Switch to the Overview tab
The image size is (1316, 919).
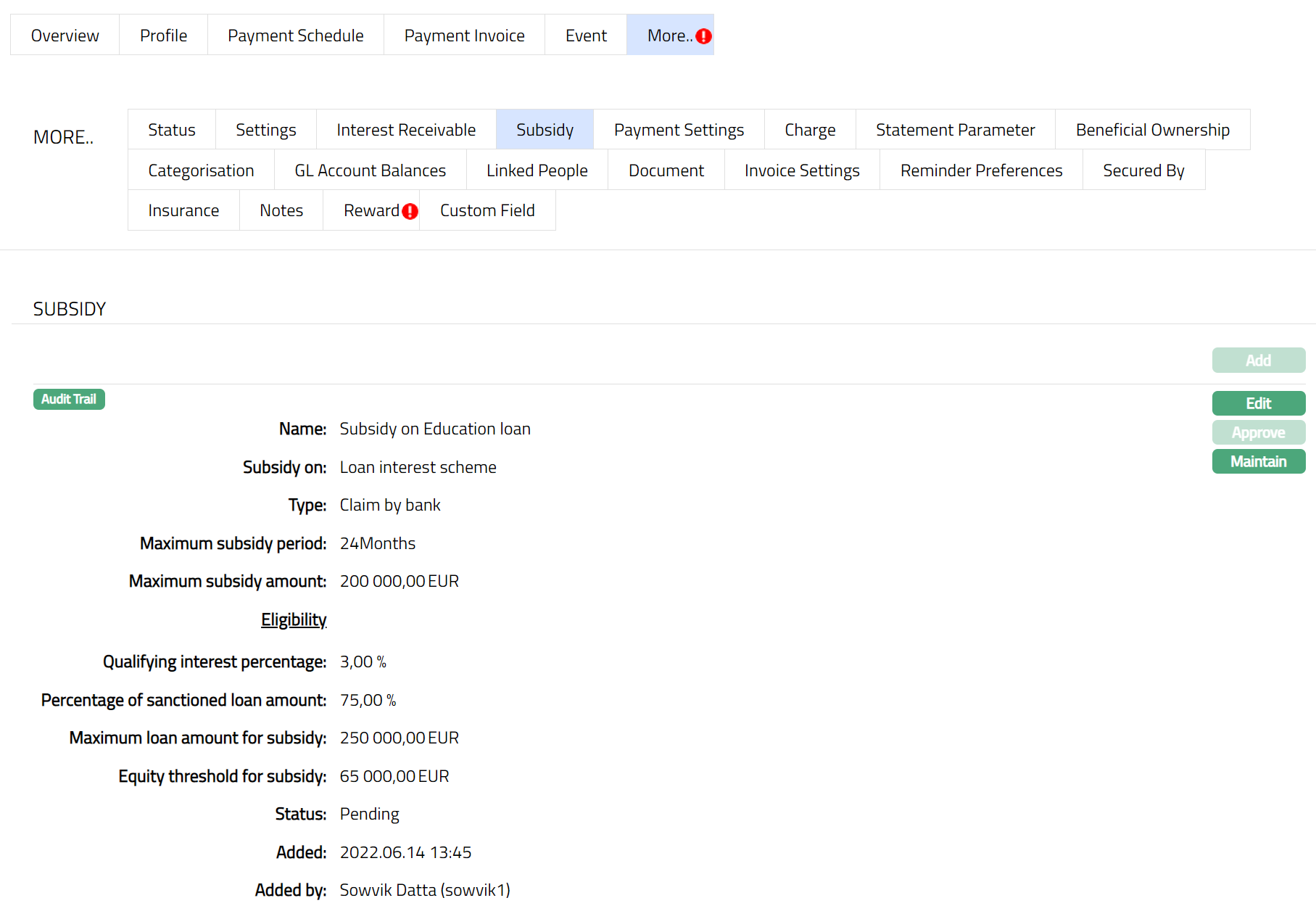pos(65,36)
